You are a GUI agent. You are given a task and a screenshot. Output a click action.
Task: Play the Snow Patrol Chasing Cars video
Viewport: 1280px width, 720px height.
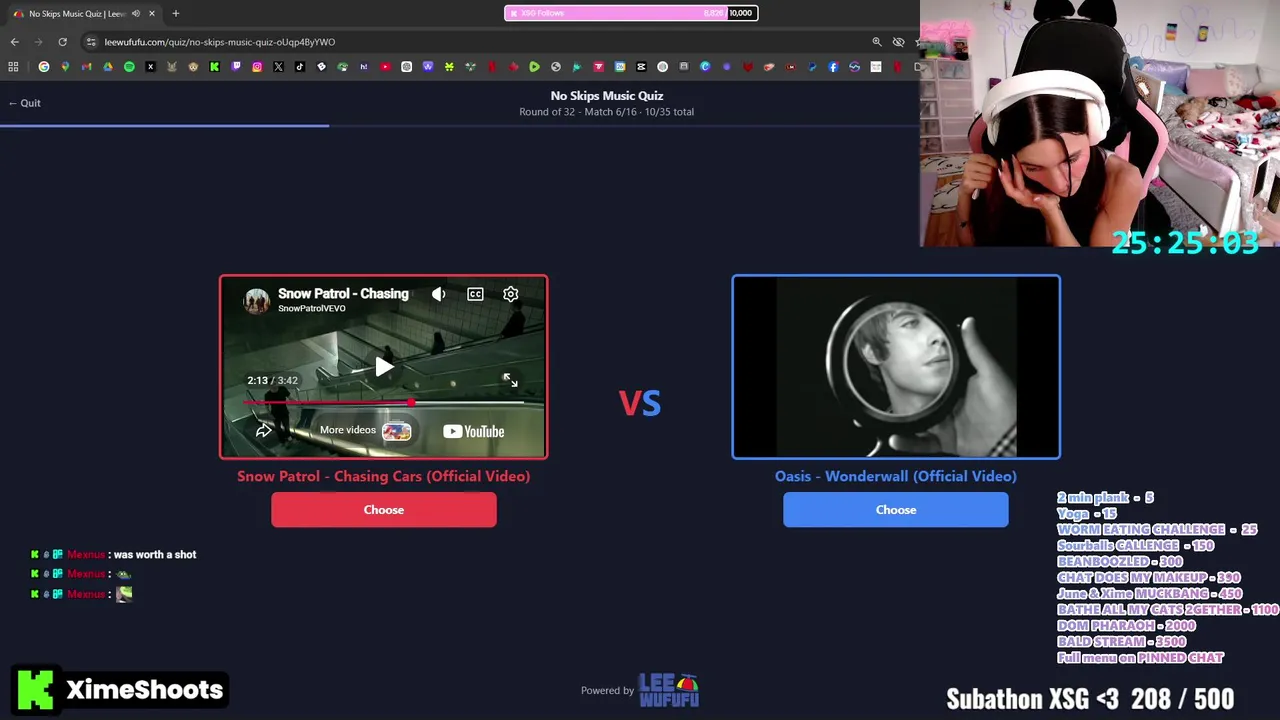384,367
